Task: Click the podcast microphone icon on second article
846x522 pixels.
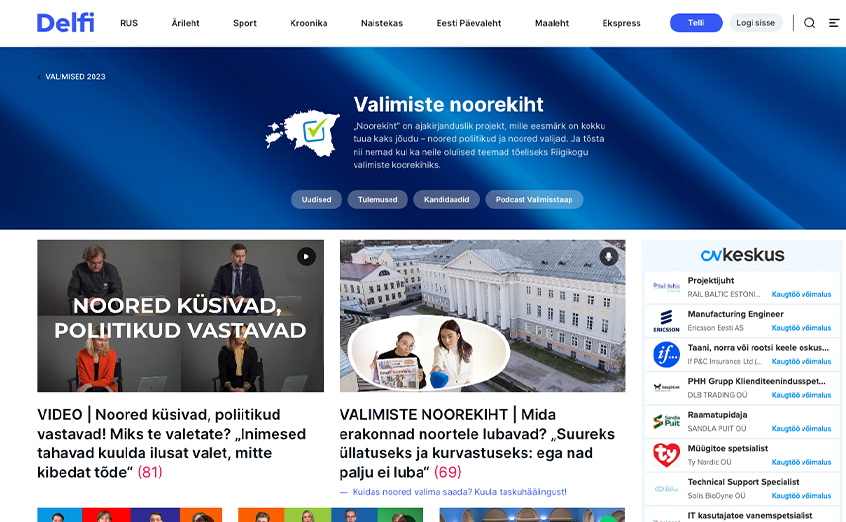Action: point(609,256)
